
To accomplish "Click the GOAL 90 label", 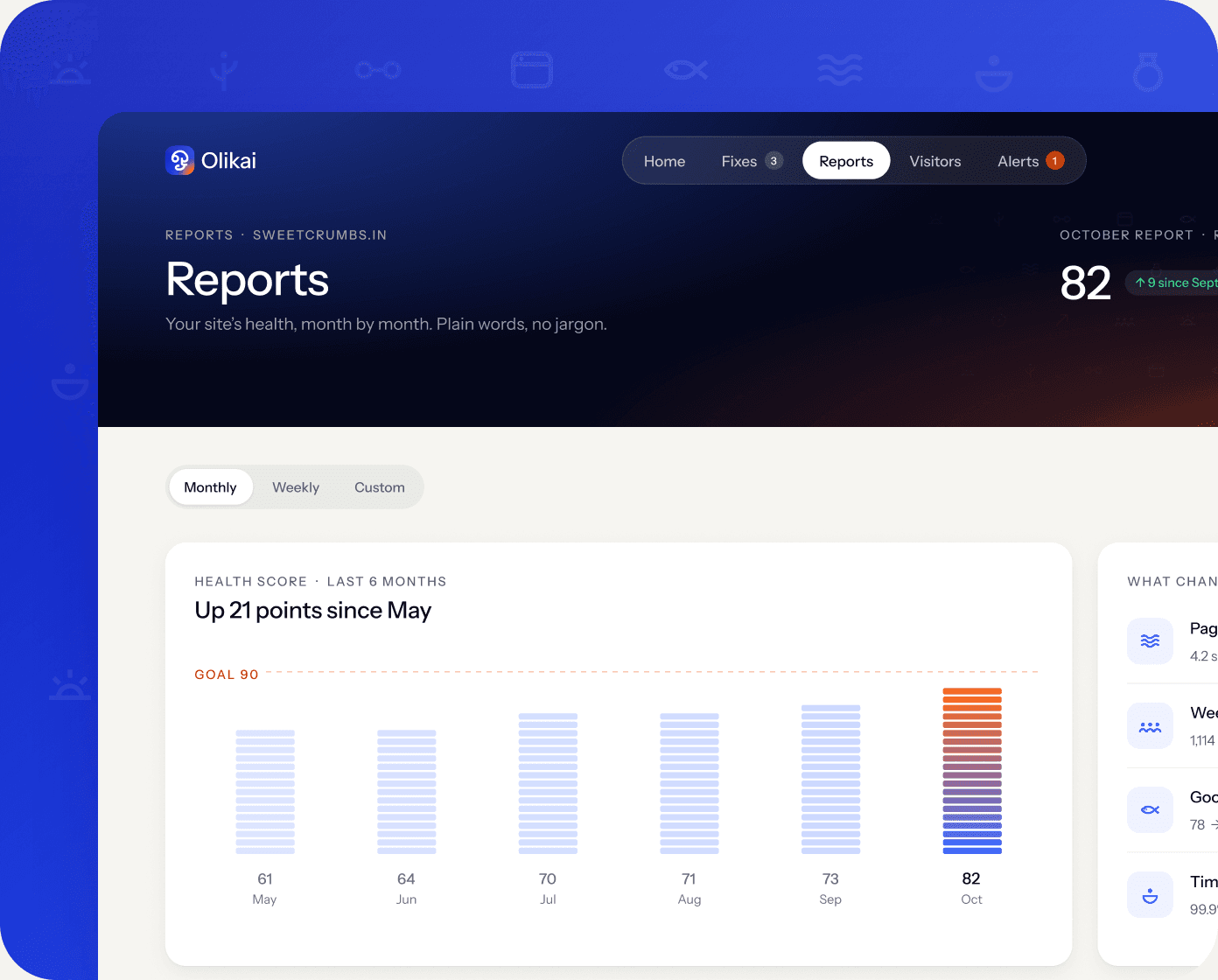I will click(227, 675).
